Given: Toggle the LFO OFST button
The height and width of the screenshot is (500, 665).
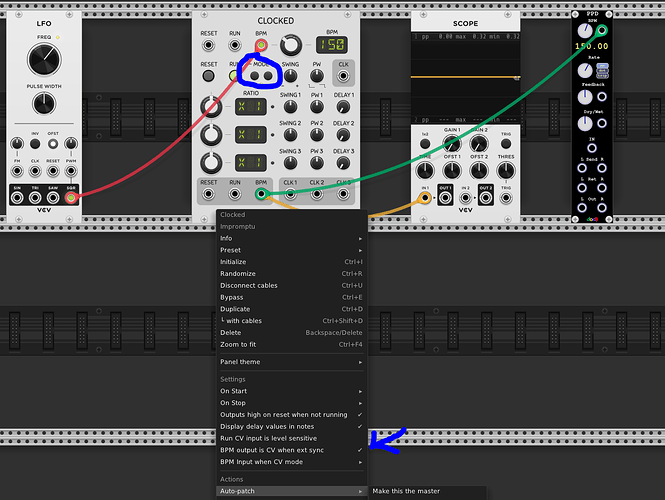Looking at the screenshot, I should click(x=53, y=144).
